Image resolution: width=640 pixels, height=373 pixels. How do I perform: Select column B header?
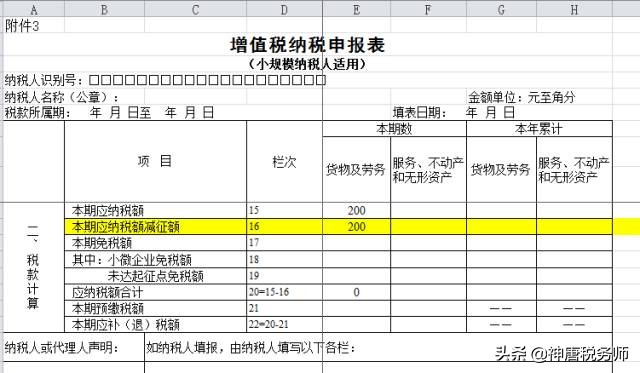click(x=104, y=9)
